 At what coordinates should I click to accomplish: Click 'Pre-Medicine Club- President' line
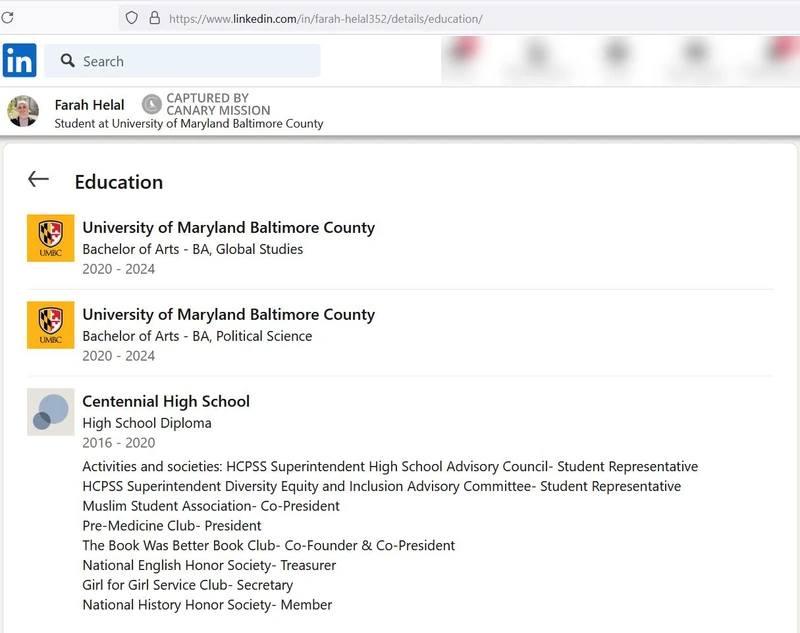(x=172, y=526)
